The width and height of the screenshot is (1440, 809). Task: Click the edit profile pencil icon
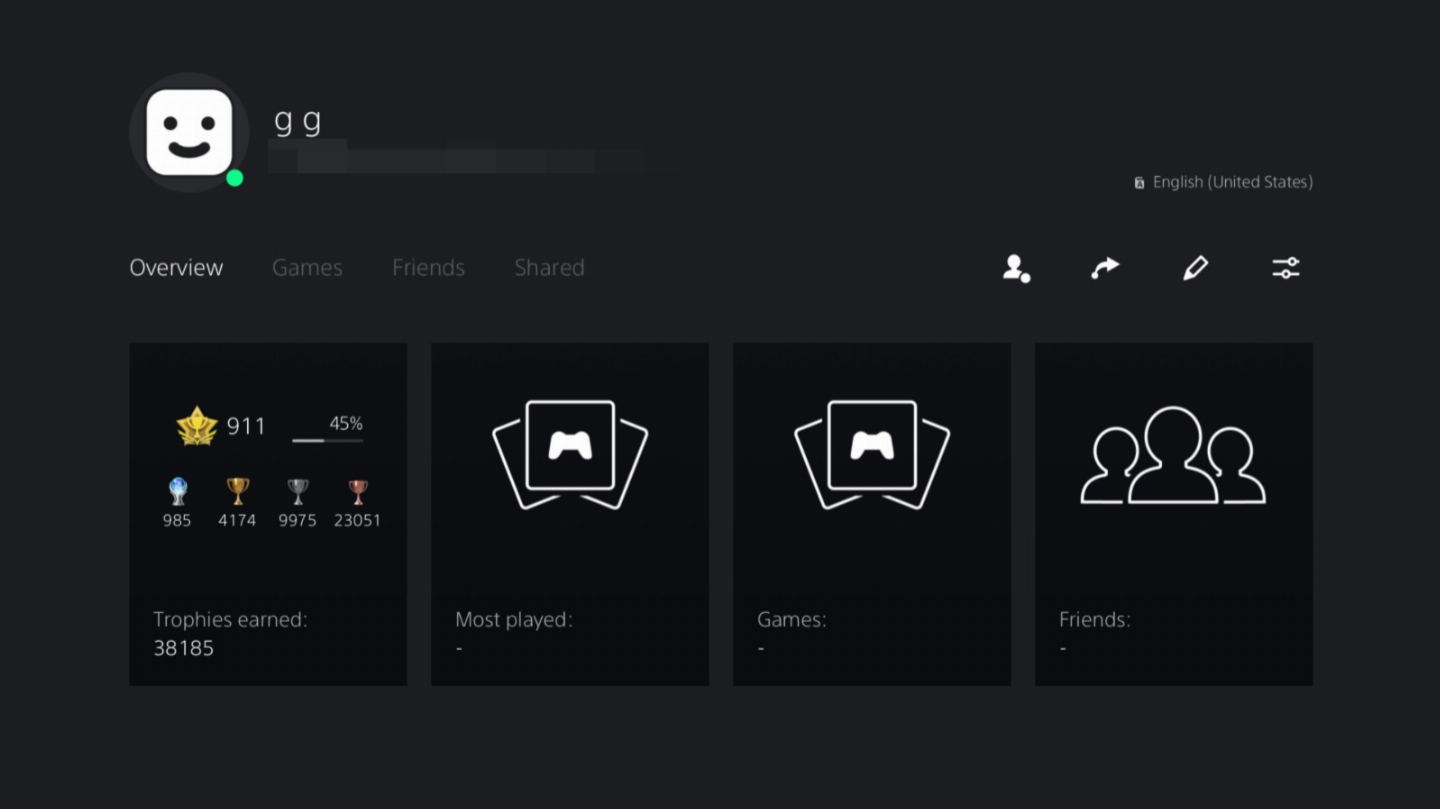click(x=1195, y=268)
